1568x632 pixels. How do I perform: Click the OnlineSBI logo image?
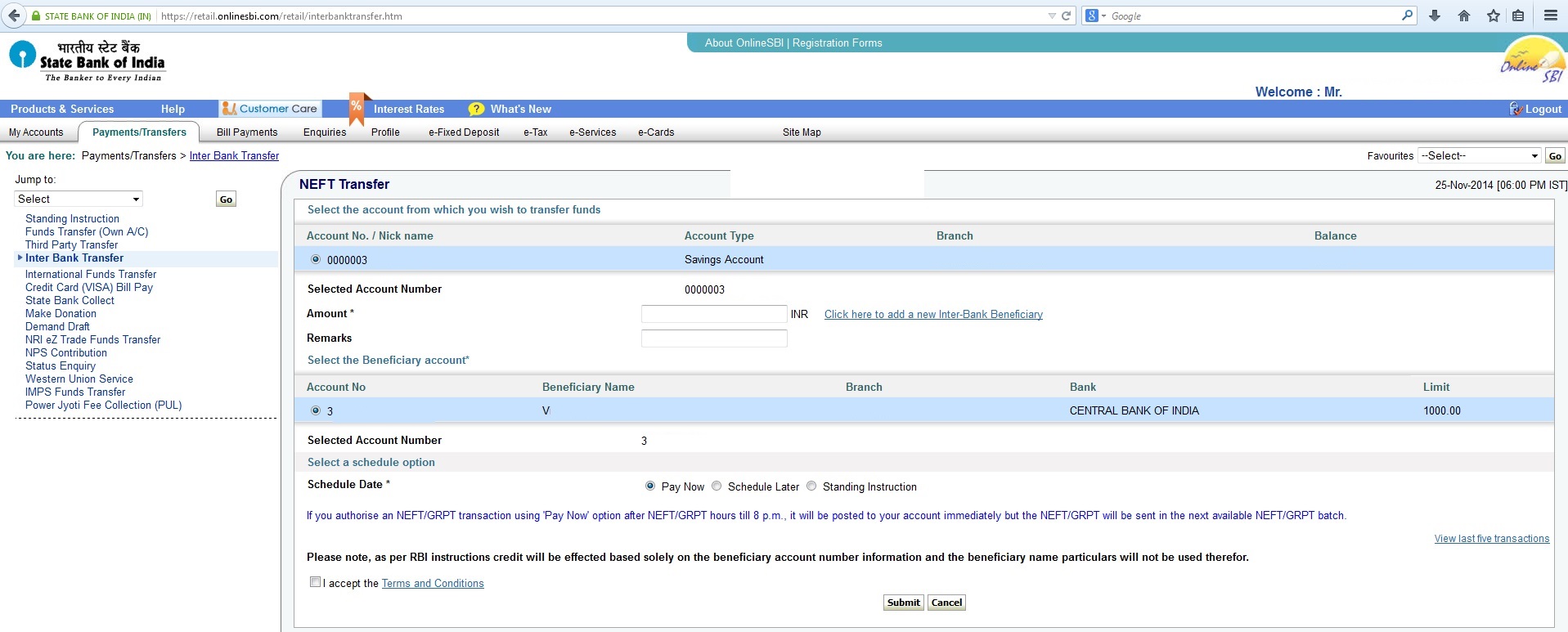point(1532,60)
